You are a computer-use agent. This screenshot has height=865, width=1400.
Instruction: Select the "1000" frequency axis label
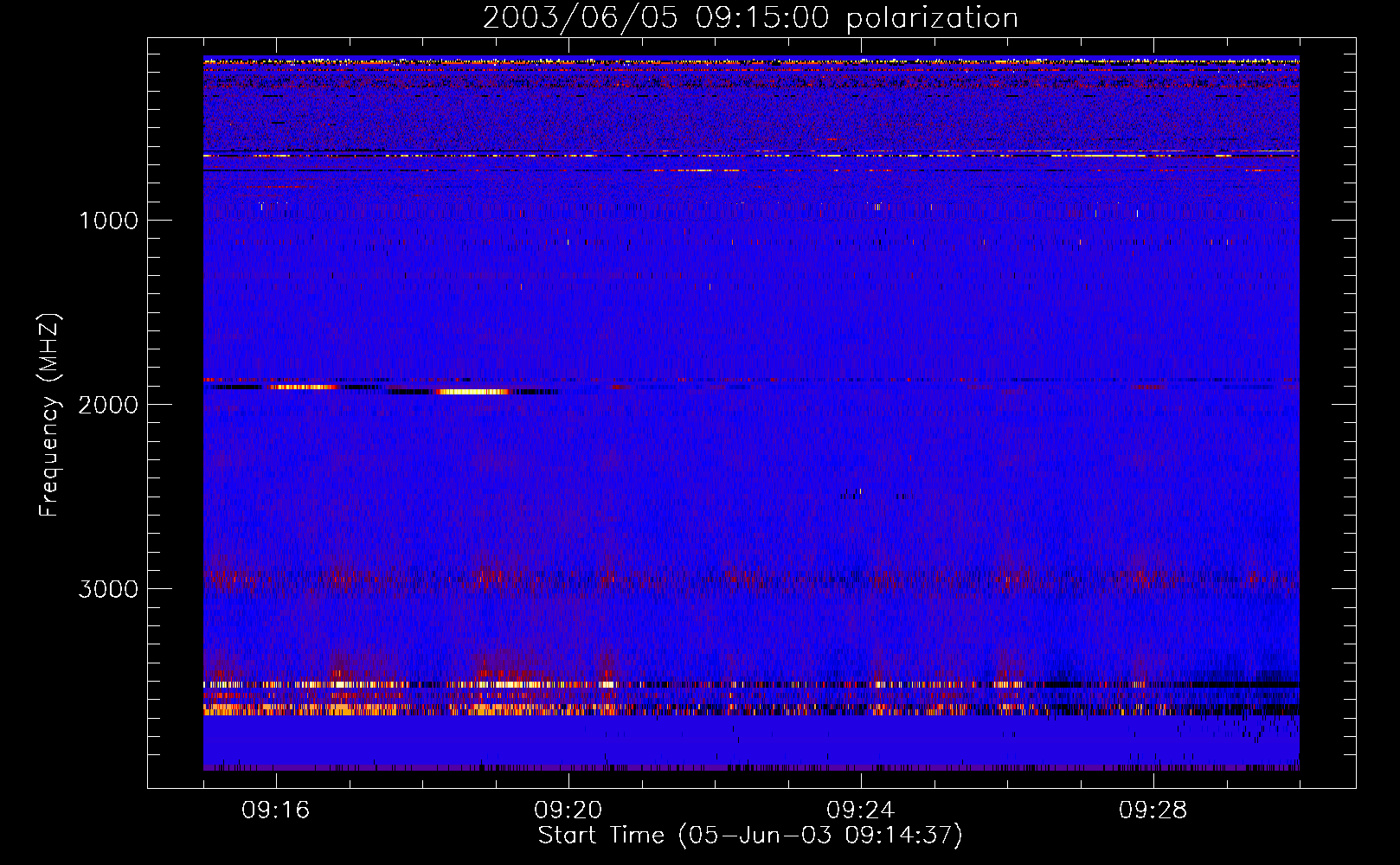point(108,221)
